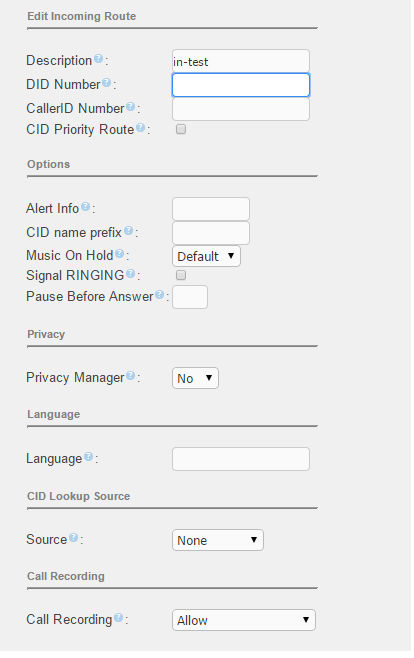This screenshot has width=414, height=658.
Task: Tick the Signal RINGING checkbox
Action: click(181, 275)
